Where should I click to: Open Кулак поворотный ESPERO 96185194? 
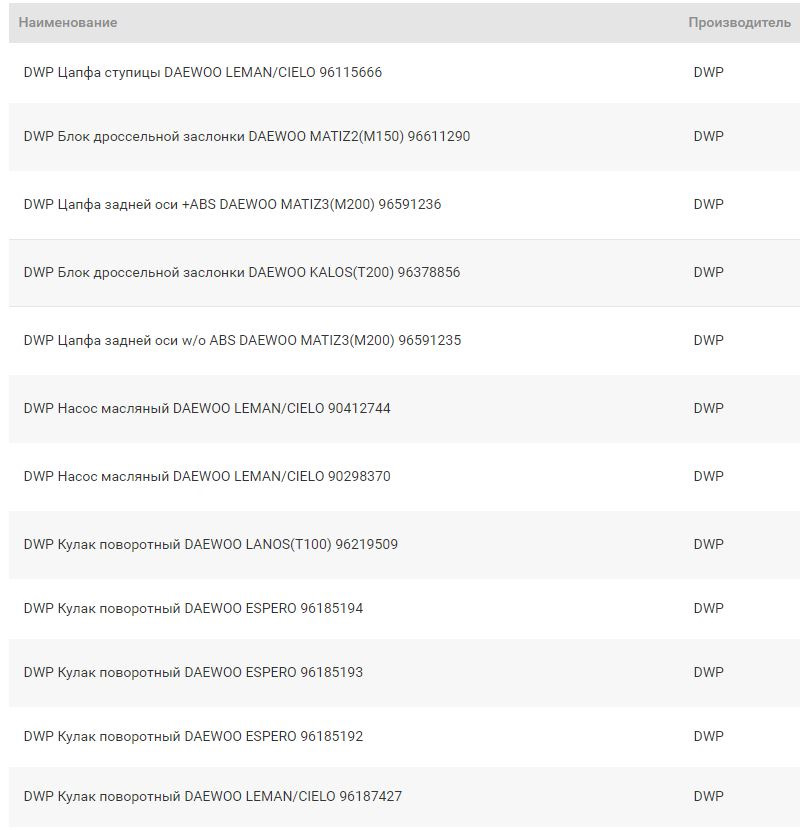193,608
